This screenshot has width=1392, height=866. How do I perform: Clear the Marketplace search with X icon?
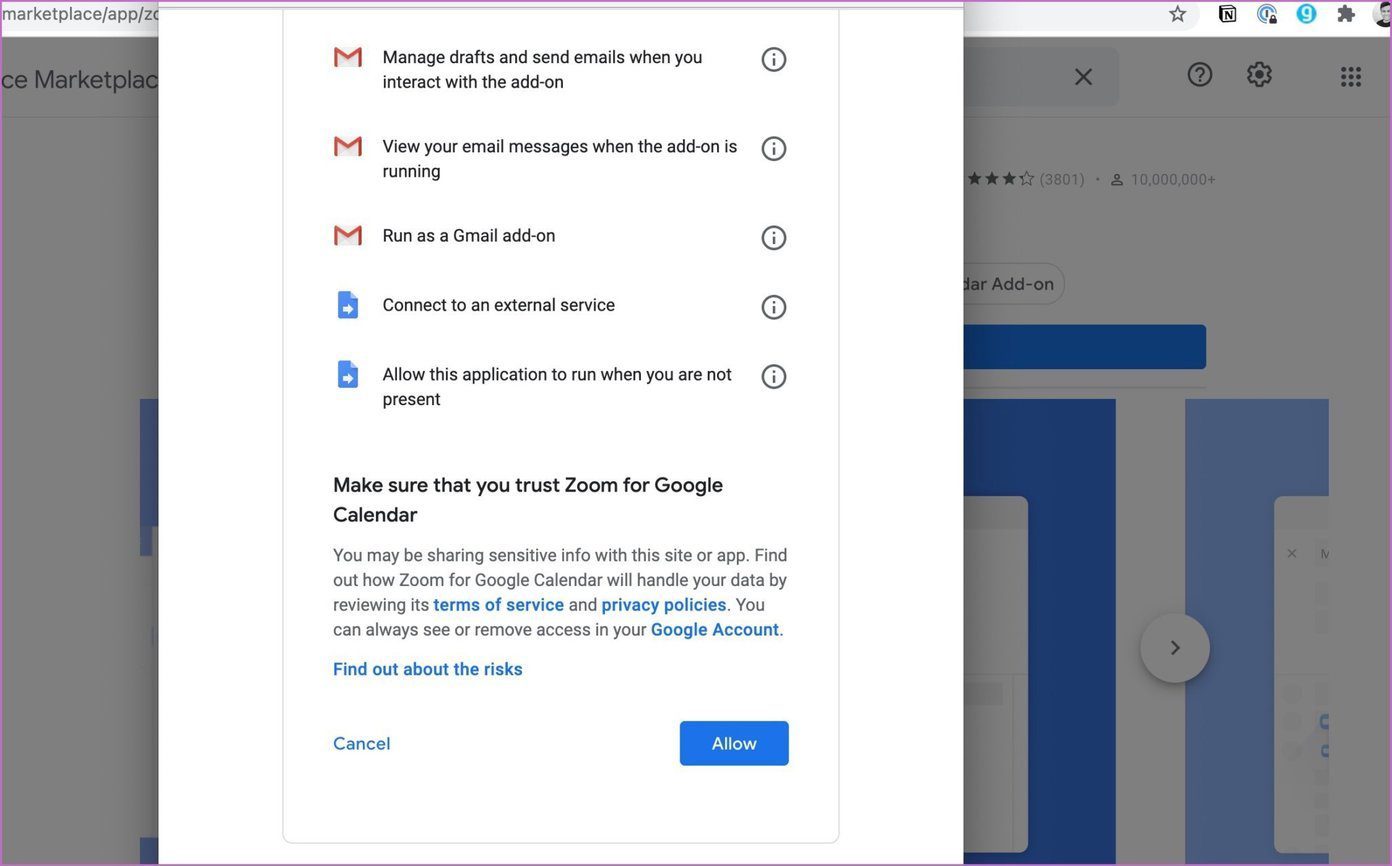(x=1083, y=77)
